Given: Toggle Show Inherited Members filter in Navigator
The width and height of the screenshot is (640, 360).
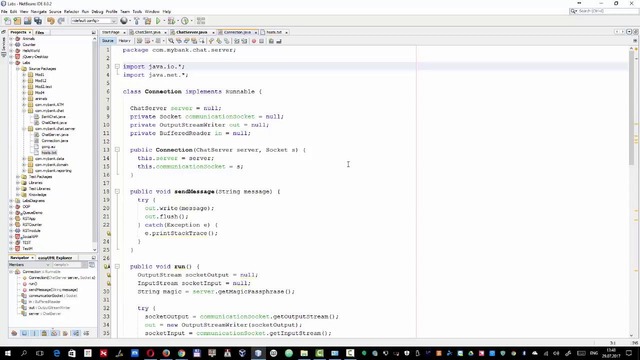Looking at the screenshot, I should pos(14,333).
